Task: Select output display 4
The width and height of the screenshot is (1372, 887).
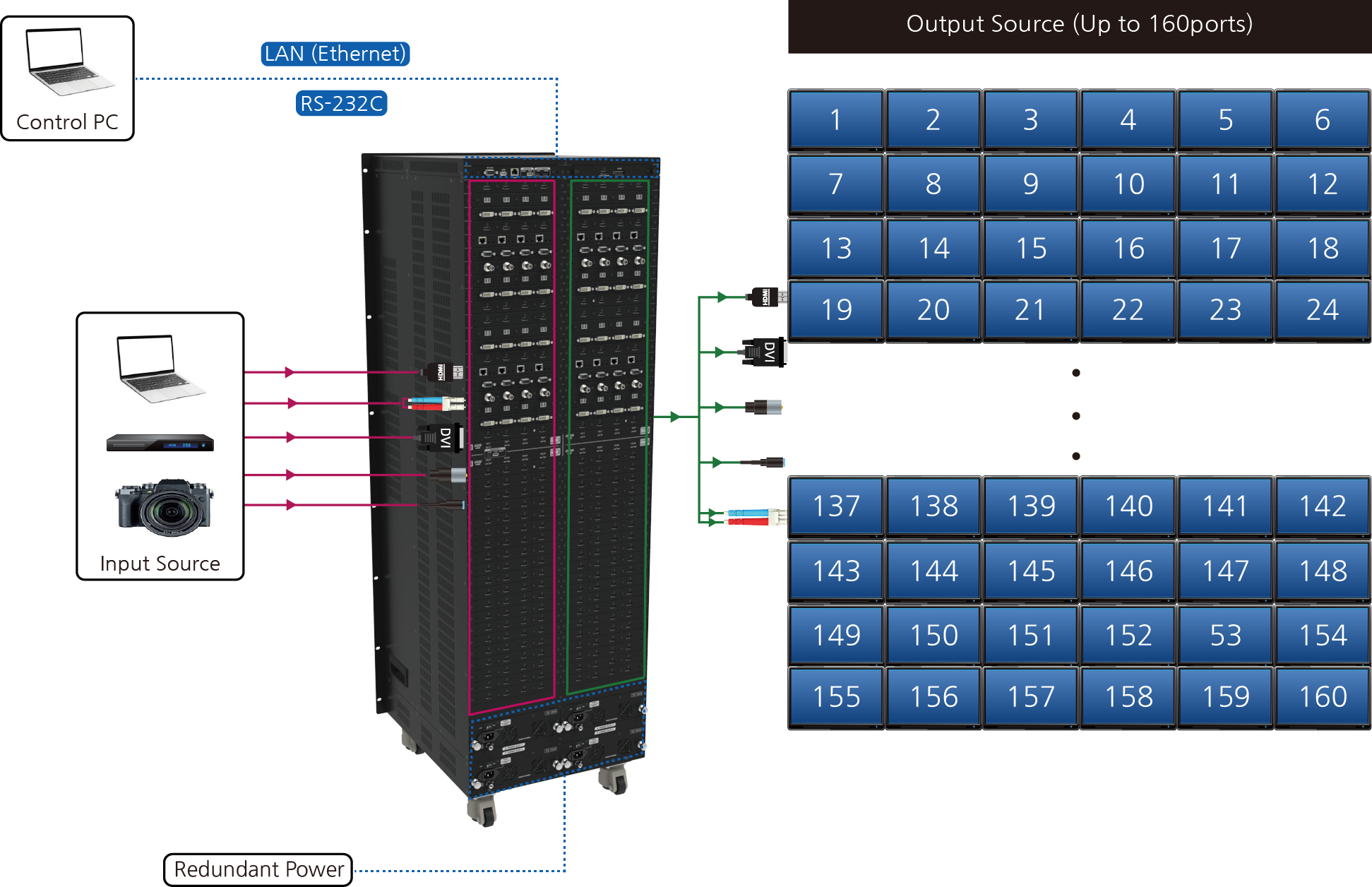Action: 1128,120
